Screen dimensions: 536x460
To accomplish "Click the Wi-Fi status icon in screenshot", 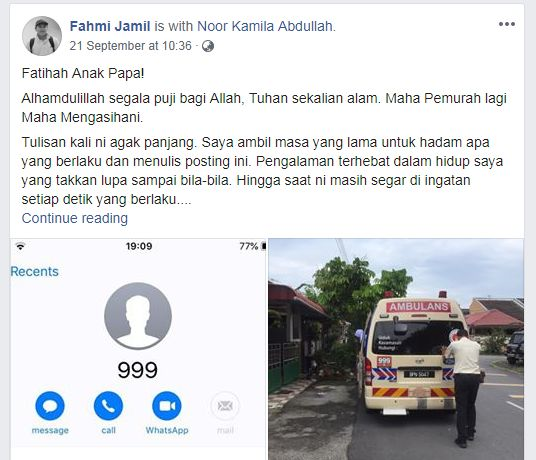I will click(21, 246).
